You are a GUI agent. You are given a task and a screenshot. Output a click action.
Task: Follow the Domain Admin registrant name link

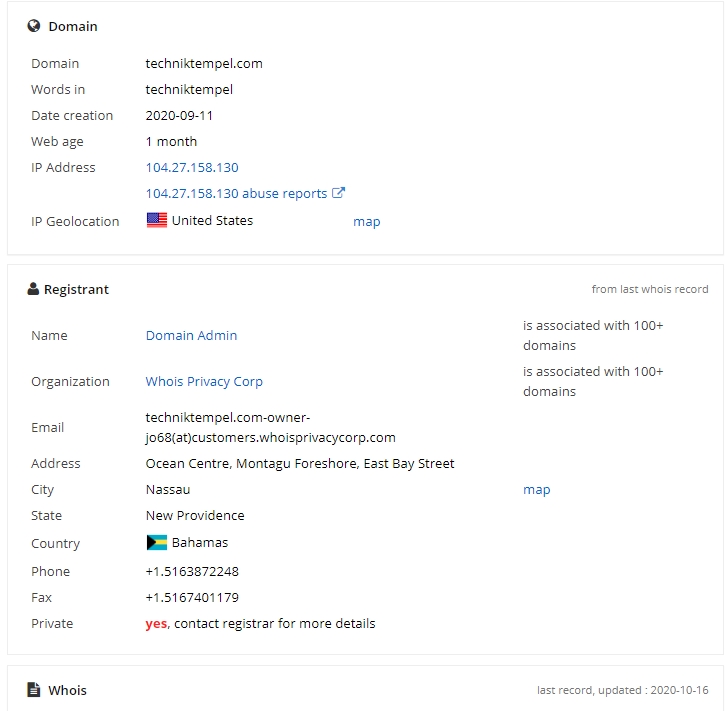[x=191, y=336]
